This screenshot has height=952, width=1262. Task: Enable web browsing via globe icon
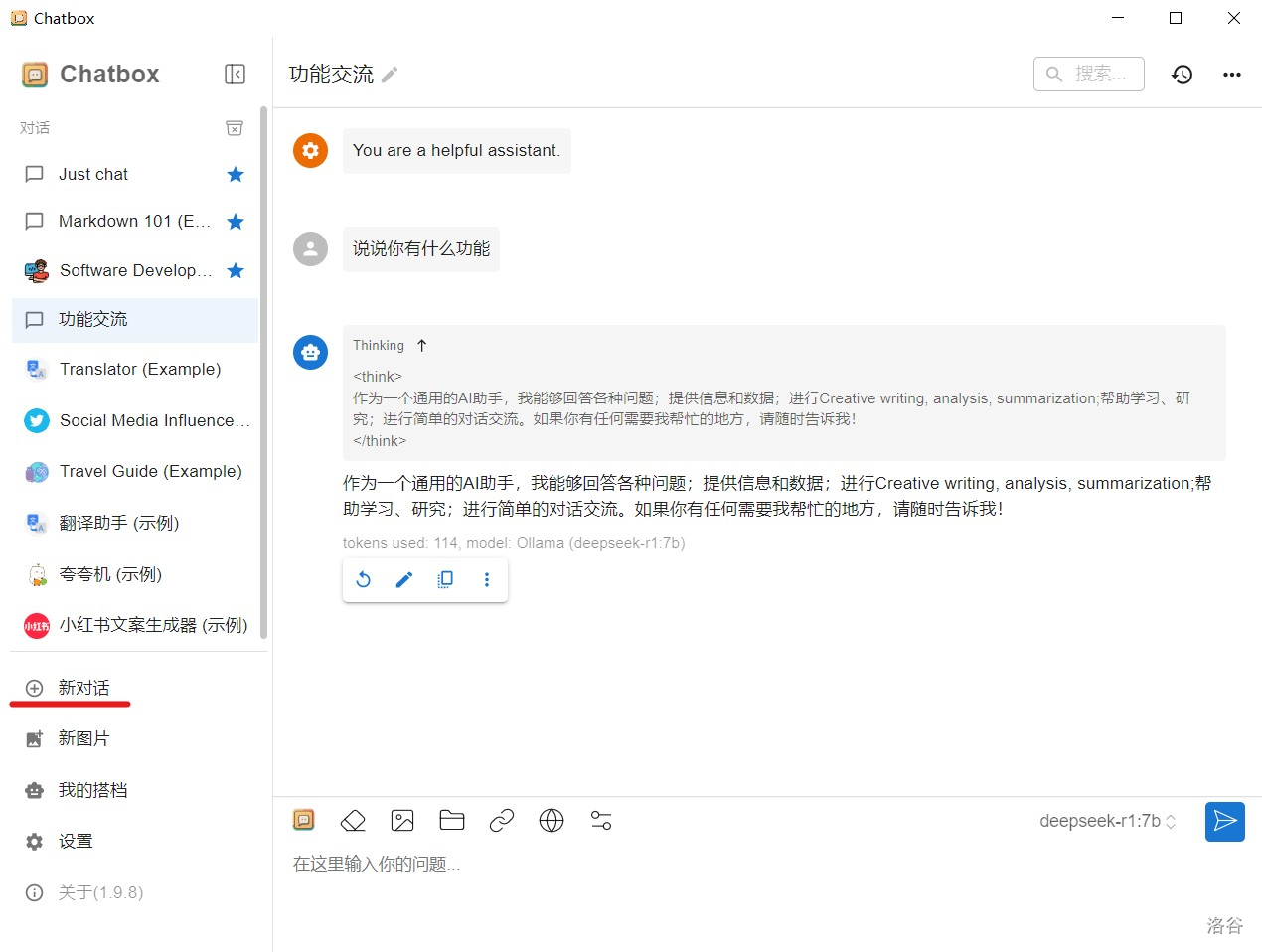coord(552,821)
